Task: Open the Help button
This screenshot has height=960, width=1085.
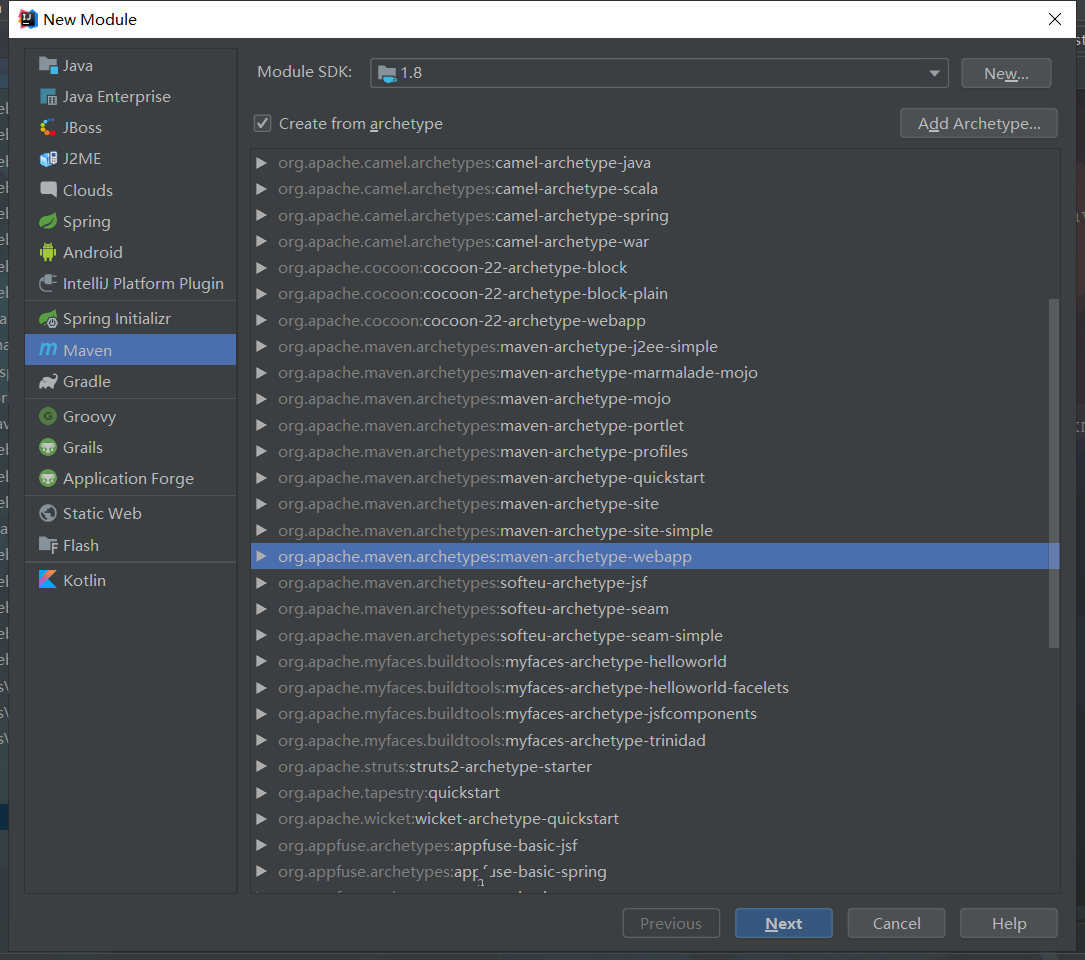Action: point(1009,923)
